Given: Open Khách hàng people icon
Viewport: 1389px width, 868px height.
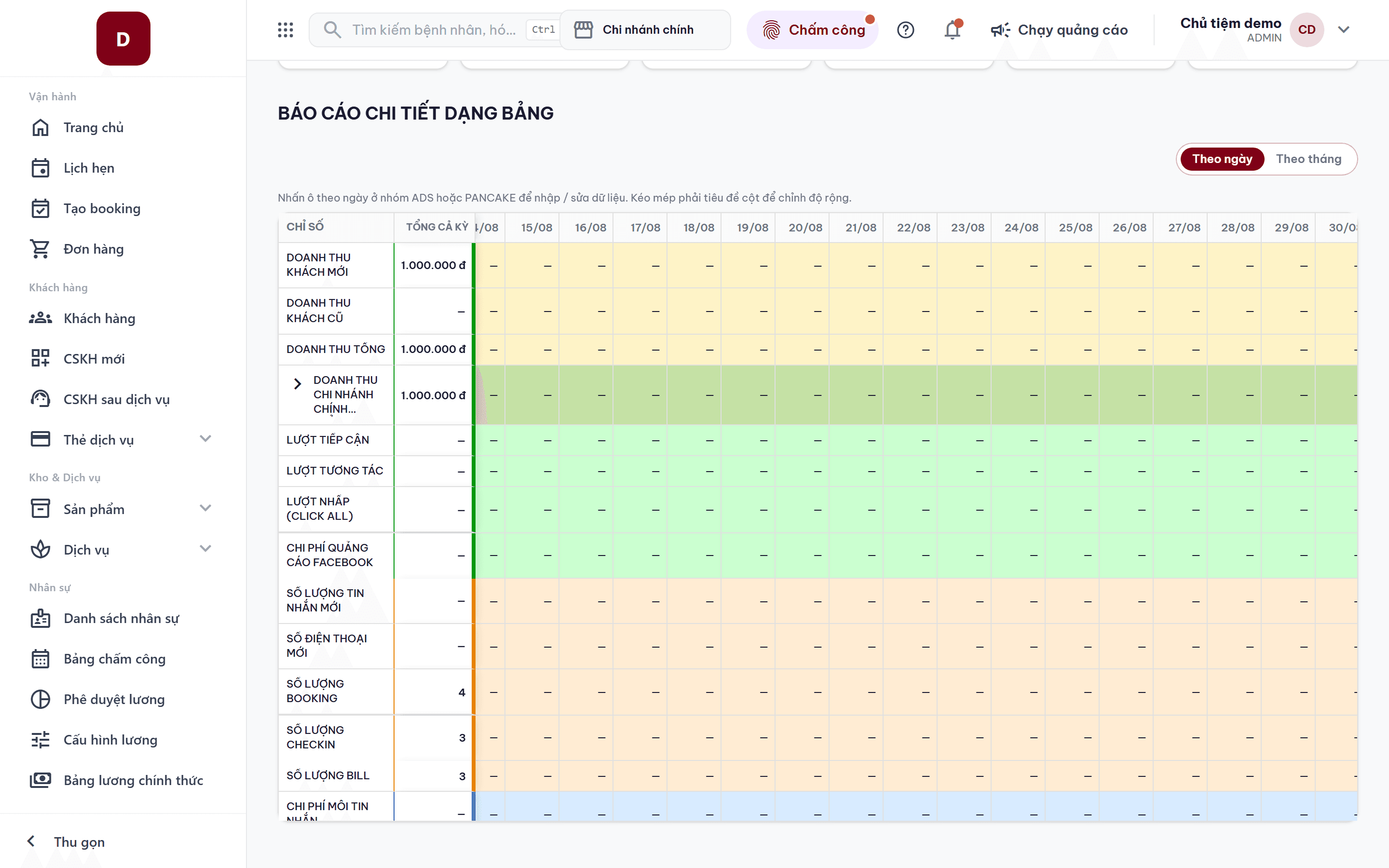Looking at the screenshot, I should (x=40, y=318).
